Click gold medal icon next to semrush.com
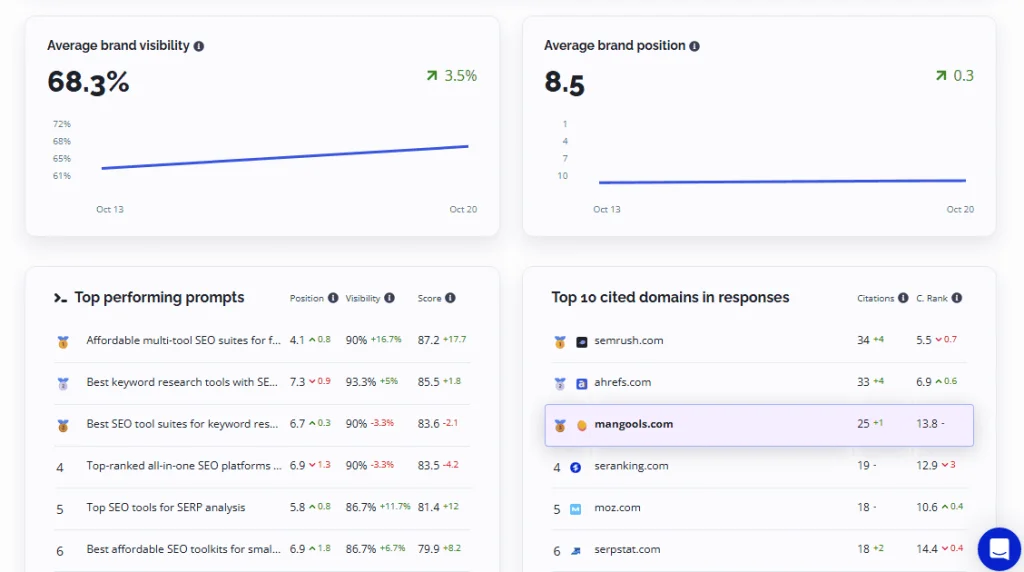The width and height of the screenshot is (1024, 572). [x=560, y=342]
